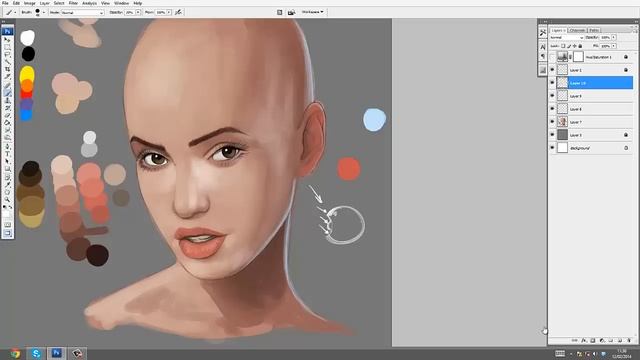Select the Layer 9 row

tap(591, 96)
